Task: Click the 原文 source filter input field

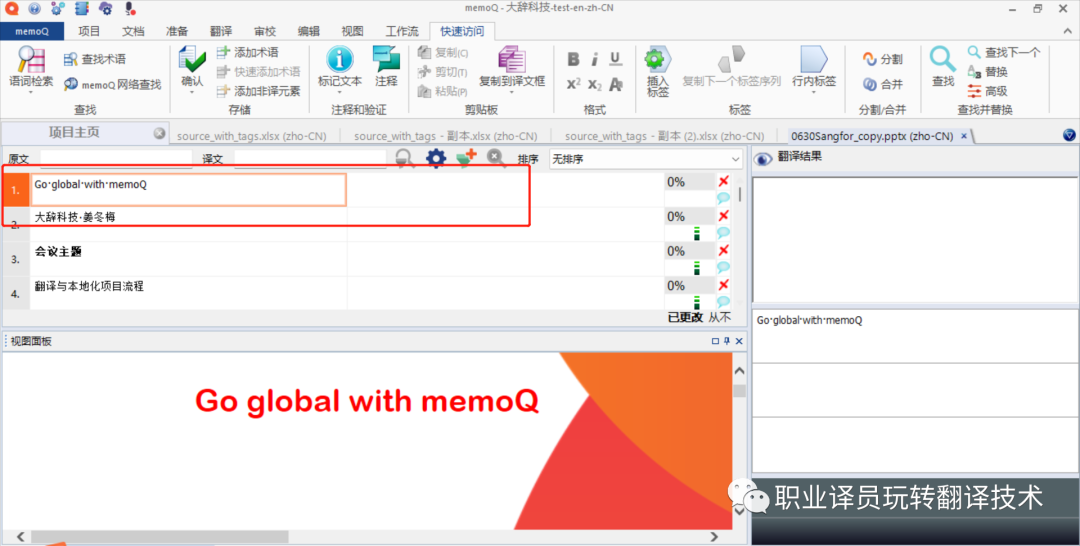Action: coord(116,159)
